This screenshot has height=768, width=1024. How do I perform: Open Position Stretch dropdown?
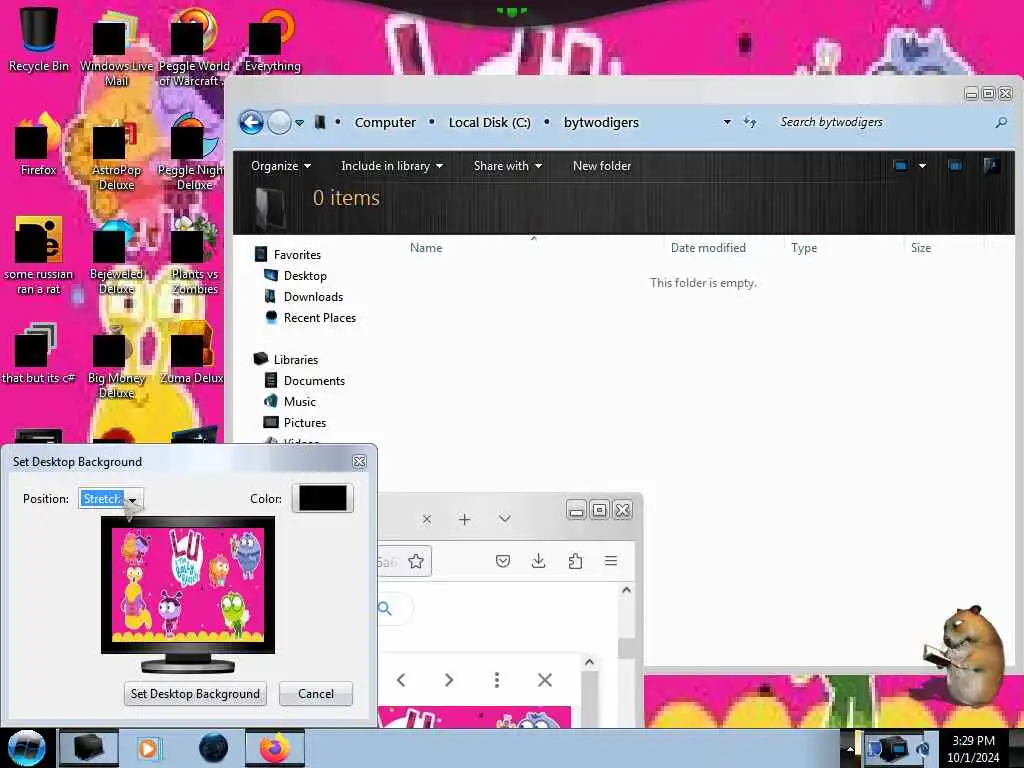tap(110, 499)
